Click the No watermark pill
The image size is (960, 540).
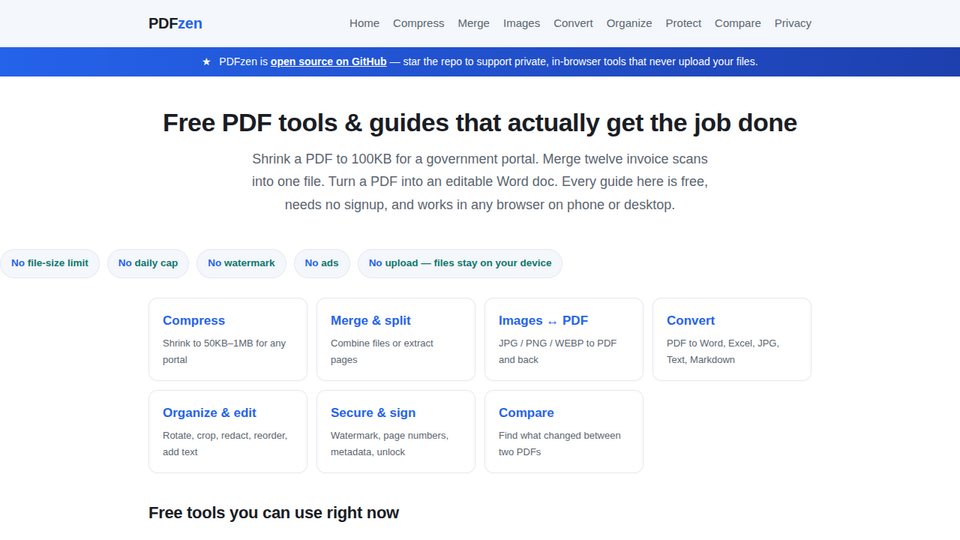tap(241, 263)
